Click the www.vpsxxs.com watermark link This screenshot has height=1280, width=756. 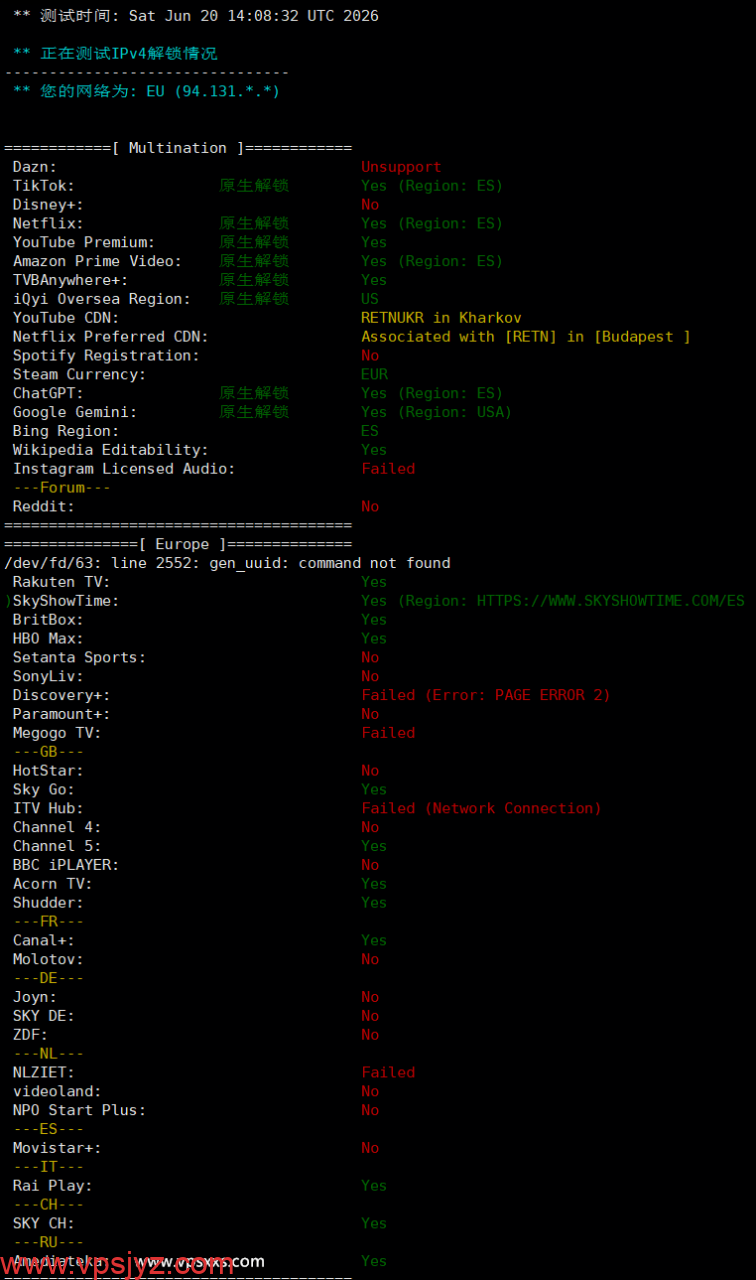(x=201, y=1262)
